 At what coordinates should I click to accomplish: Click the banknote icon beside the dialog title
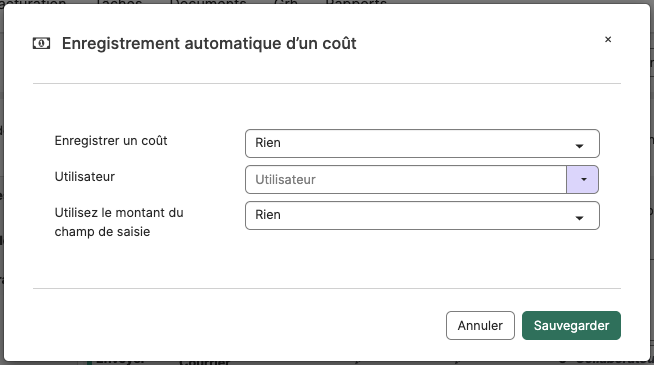tap(41, 43)
